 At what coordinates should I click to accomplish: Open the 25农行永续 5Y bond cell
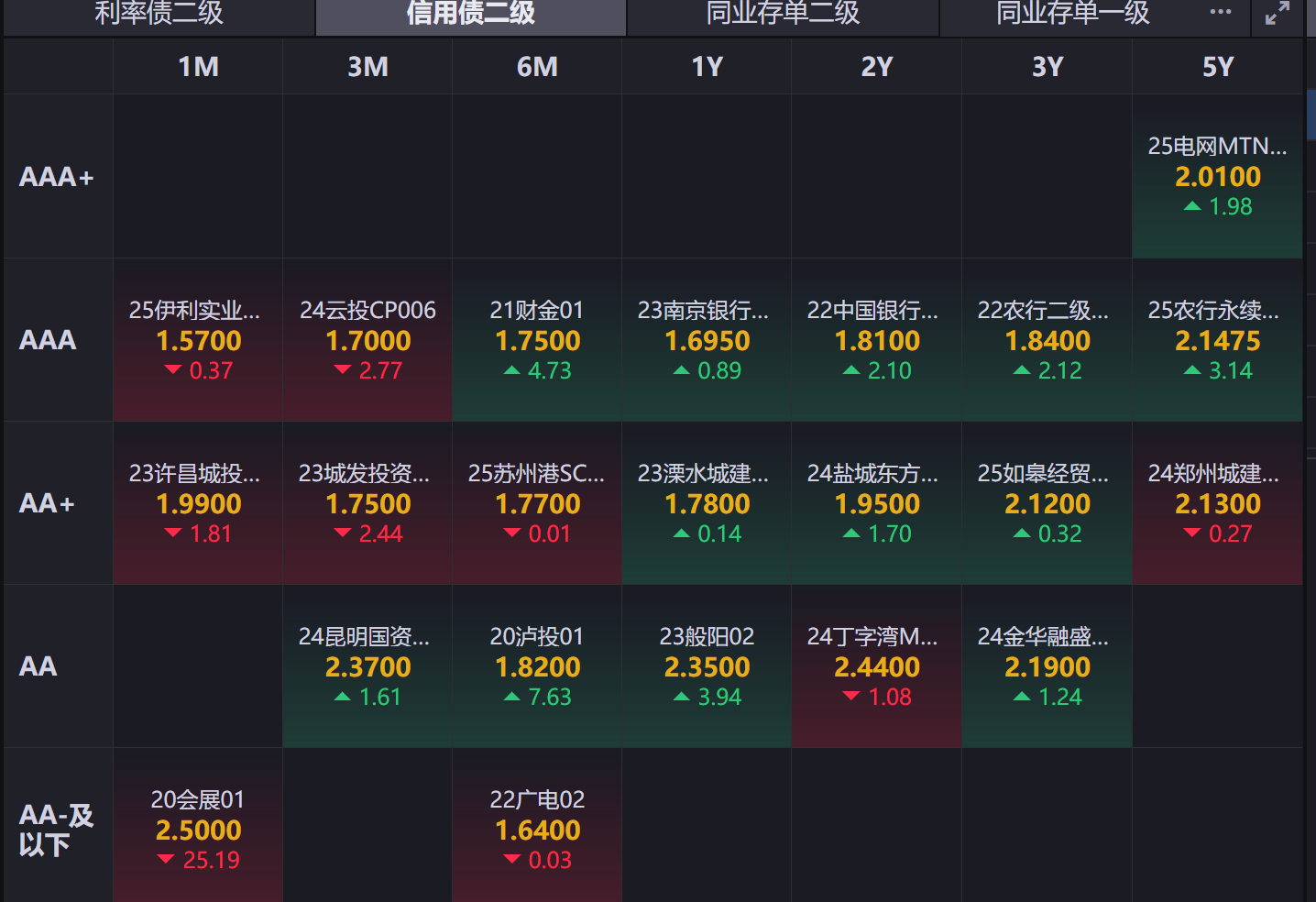(1217, 340)
